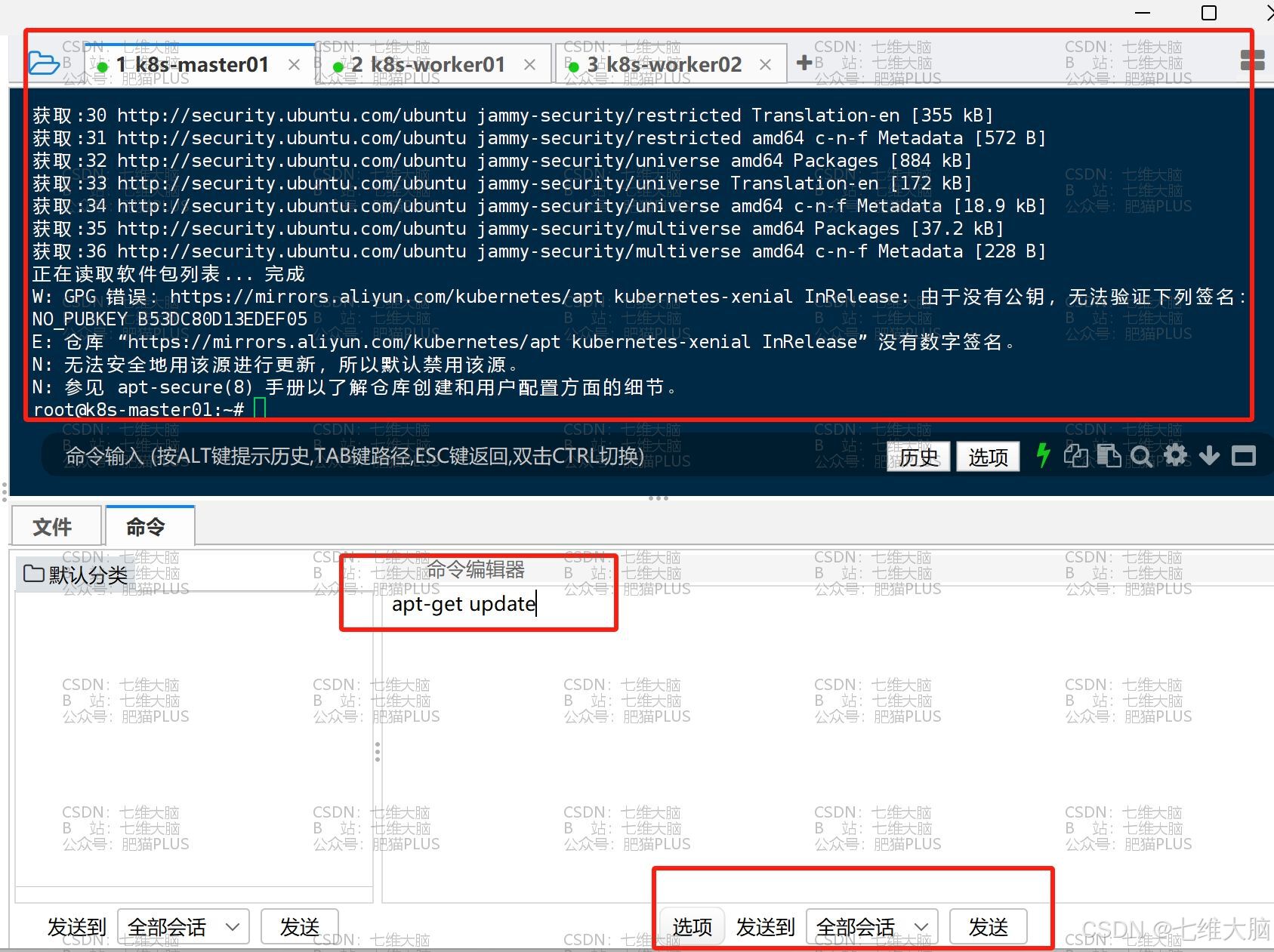
Task: Click the green status dot of k8s-master01
Action: 103,66
